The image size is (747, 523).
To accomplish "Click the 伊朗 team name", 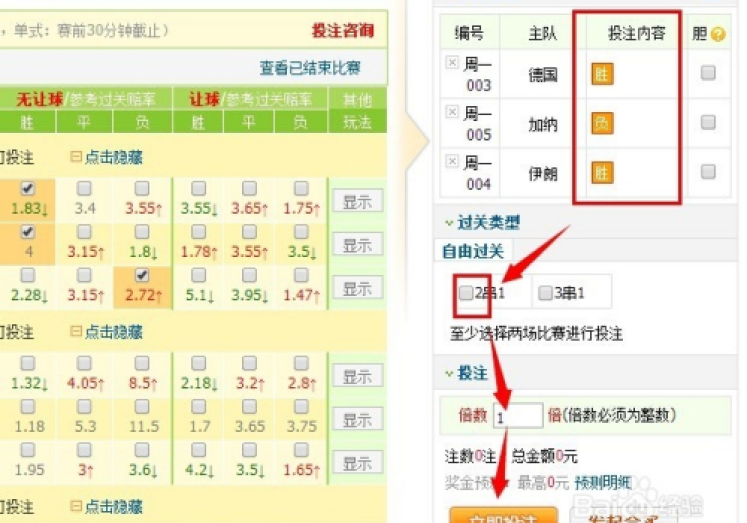I will pyautogui.click(x=543, y=174).
